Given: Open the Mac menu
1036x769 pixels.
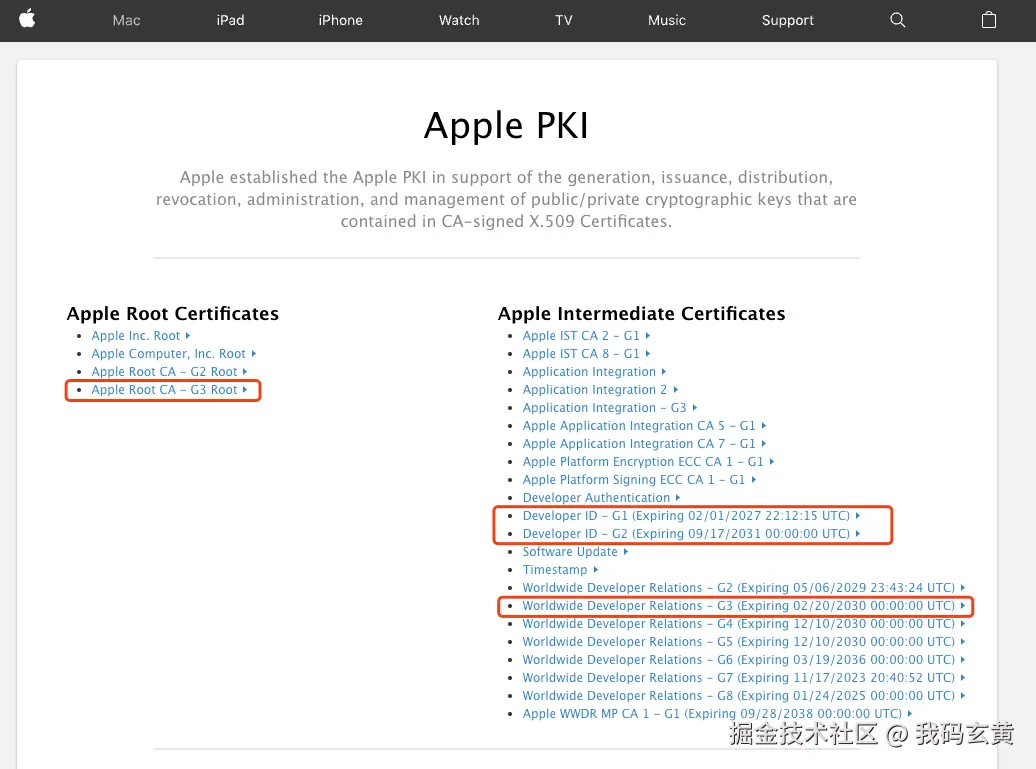Looking at the screenshot, I should [x=126, y=20].
